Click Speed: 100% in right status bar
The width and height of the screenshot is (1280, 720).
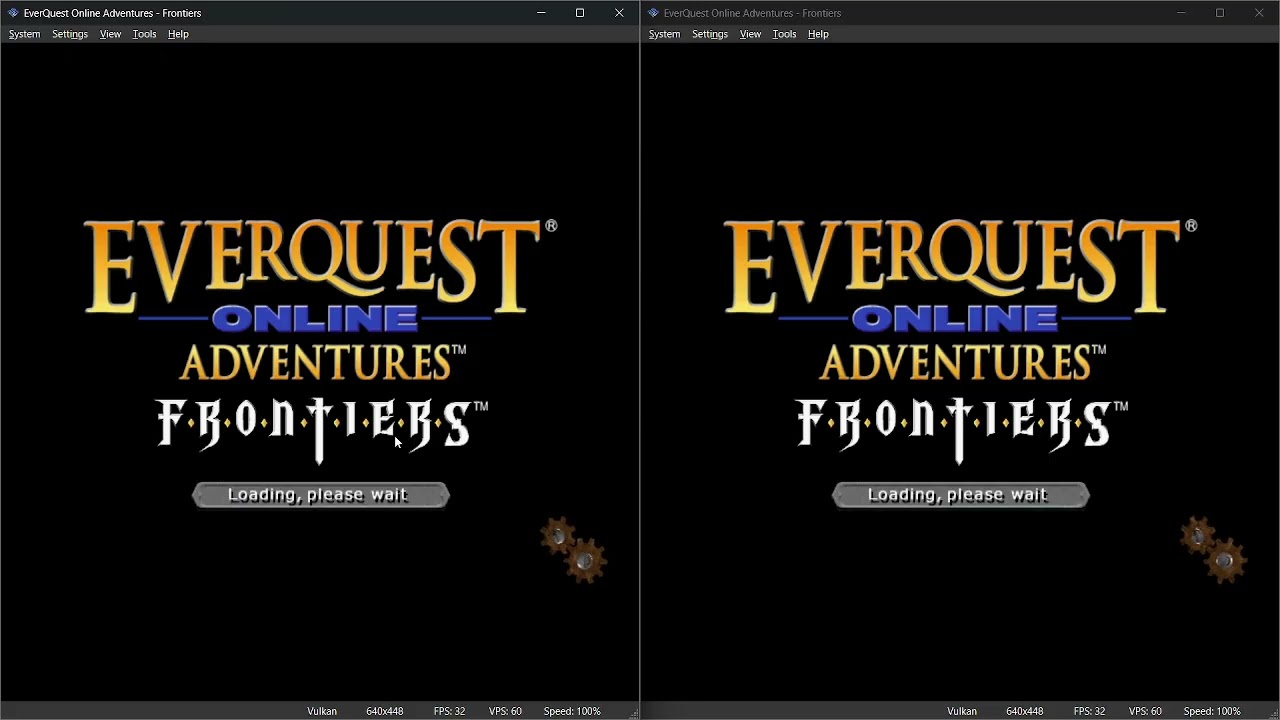tap(1212, 711)
